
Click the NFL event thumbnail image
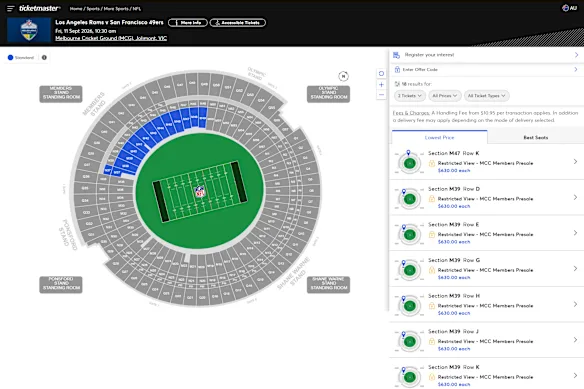tap(29, 30)
